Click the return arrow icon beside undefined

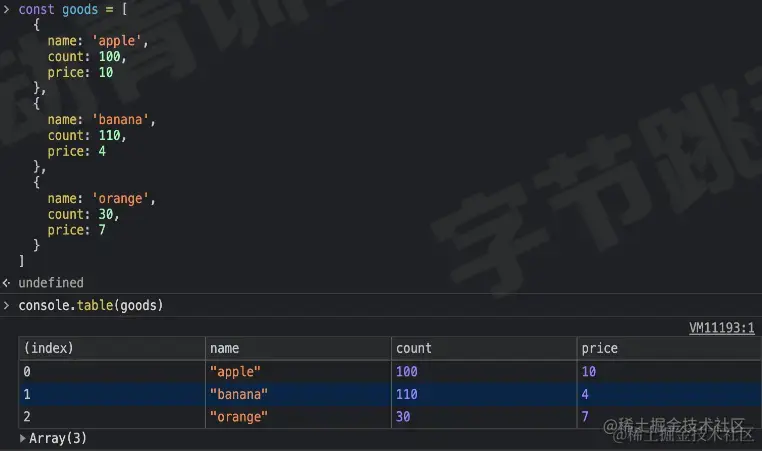coord(7,283)
